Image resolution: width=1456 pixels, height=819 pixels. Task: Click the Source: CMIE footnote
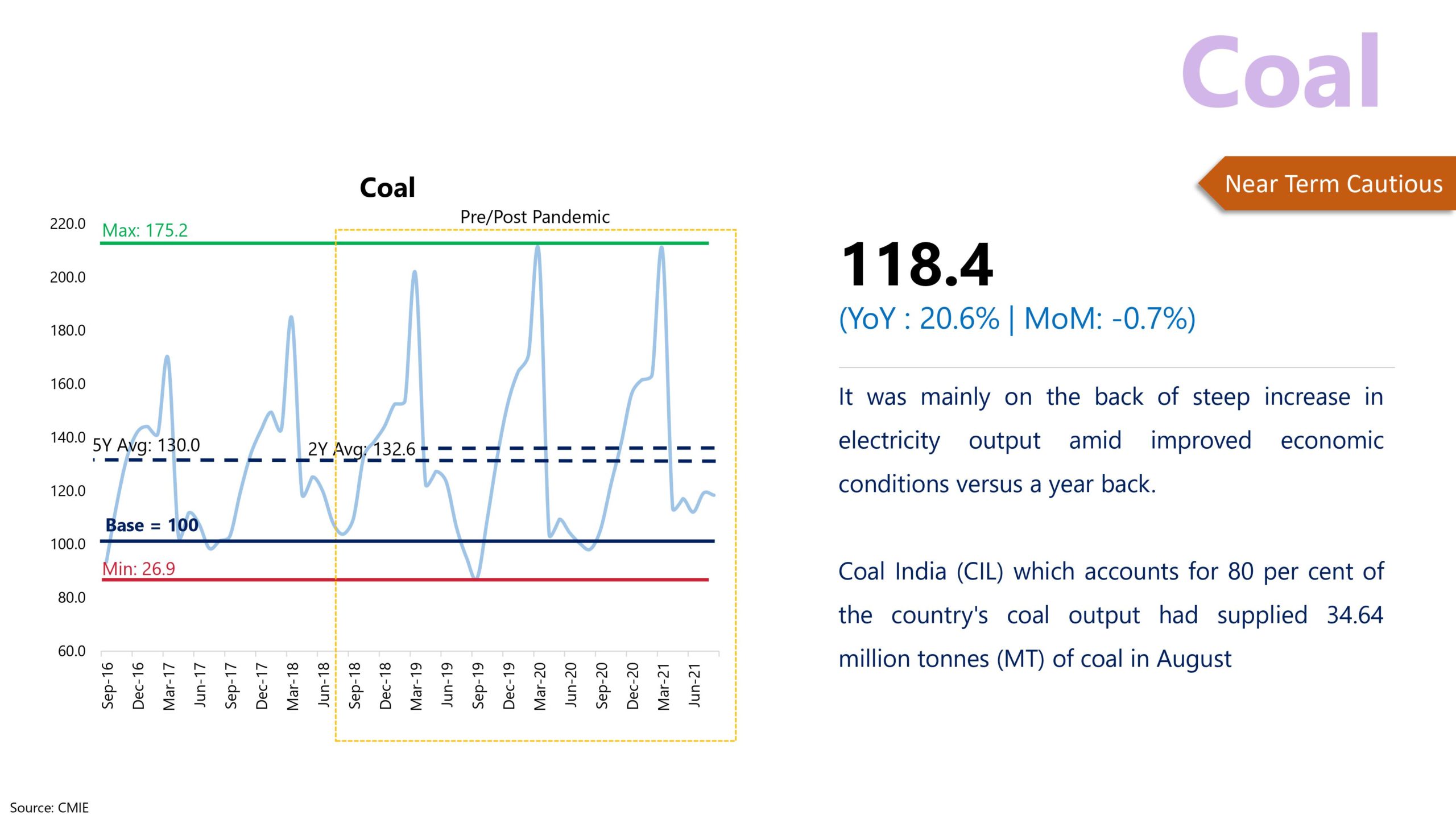pyautogui.click(x=49, y=808)
